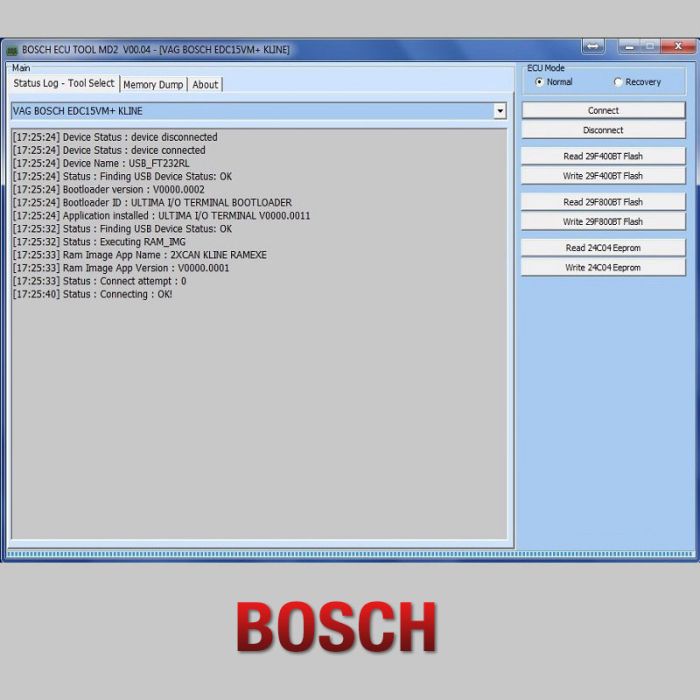700x700 pixels.
Task: Click the Connect button
Action: pos(603,110)
